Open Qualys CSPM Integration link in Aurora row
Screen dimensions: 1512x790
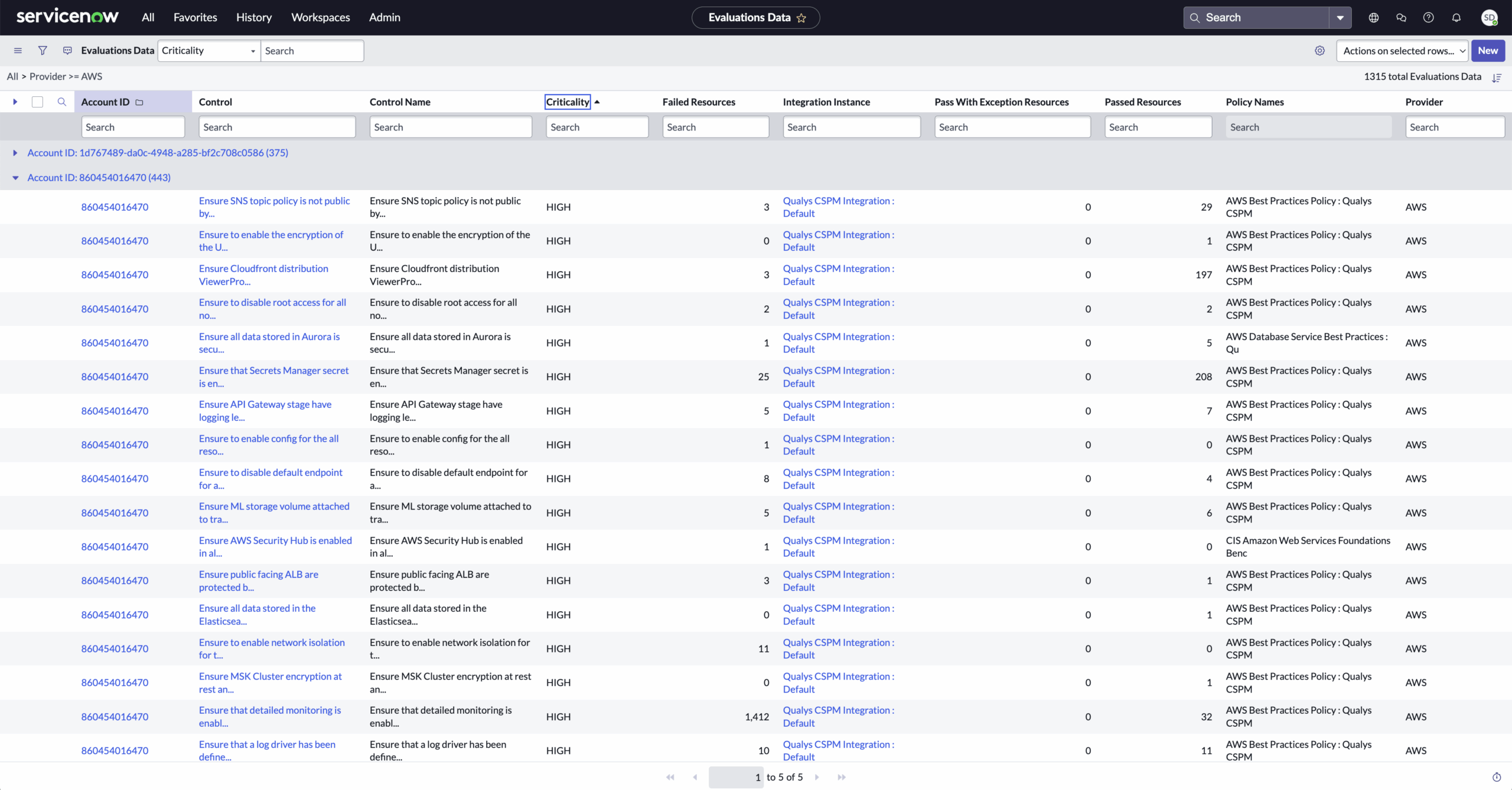point(839,342)
